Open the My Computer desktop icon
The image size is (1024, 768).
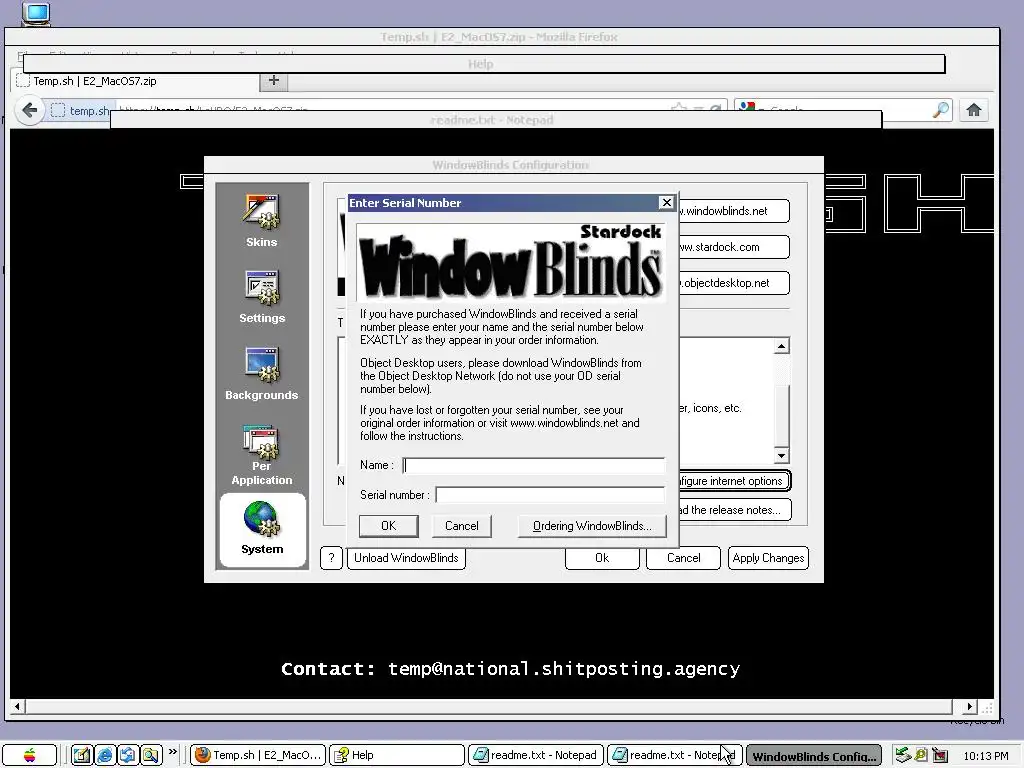point(36,13)
